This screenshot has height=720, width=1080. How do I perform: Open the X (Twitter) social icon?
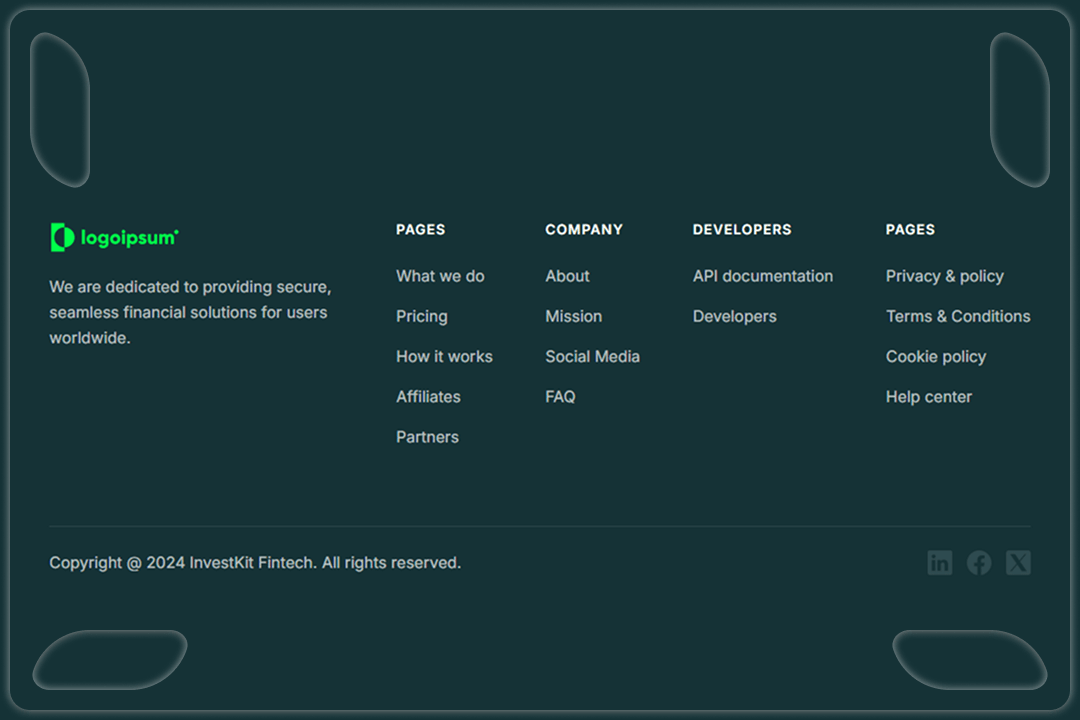(1018, 563)
